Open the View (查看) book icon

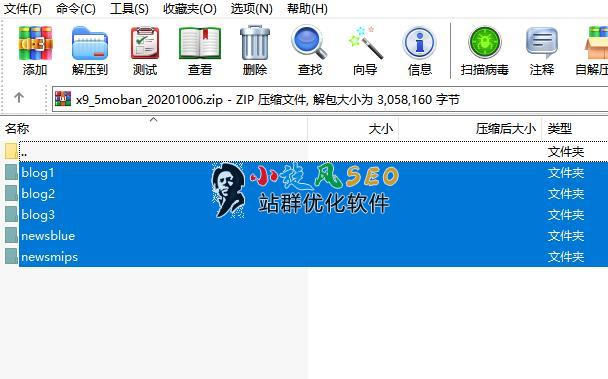(200, 43)
